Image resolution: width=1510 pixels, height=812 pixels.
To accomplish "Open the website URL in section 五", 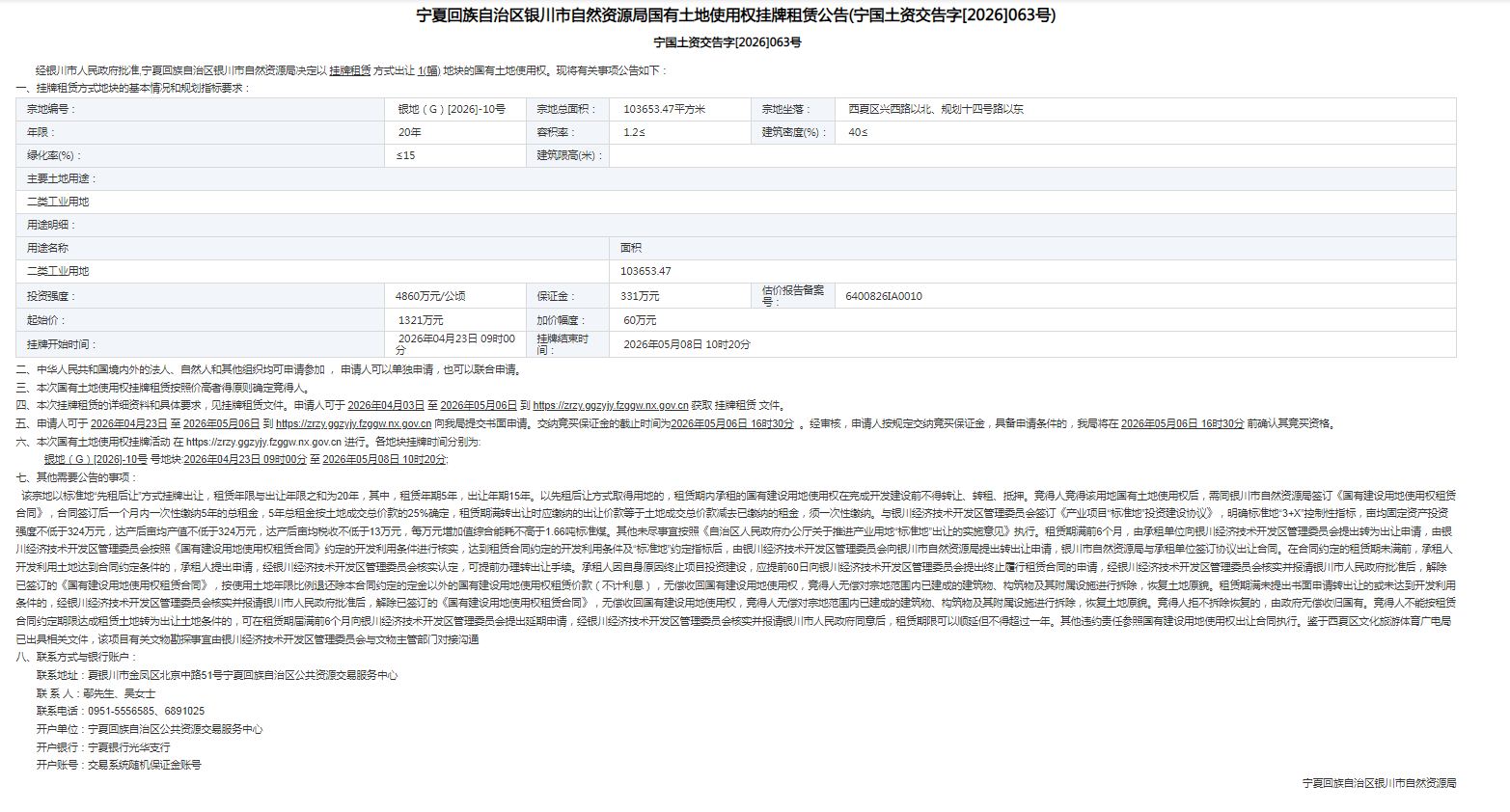I will click(x=353, y=423).
